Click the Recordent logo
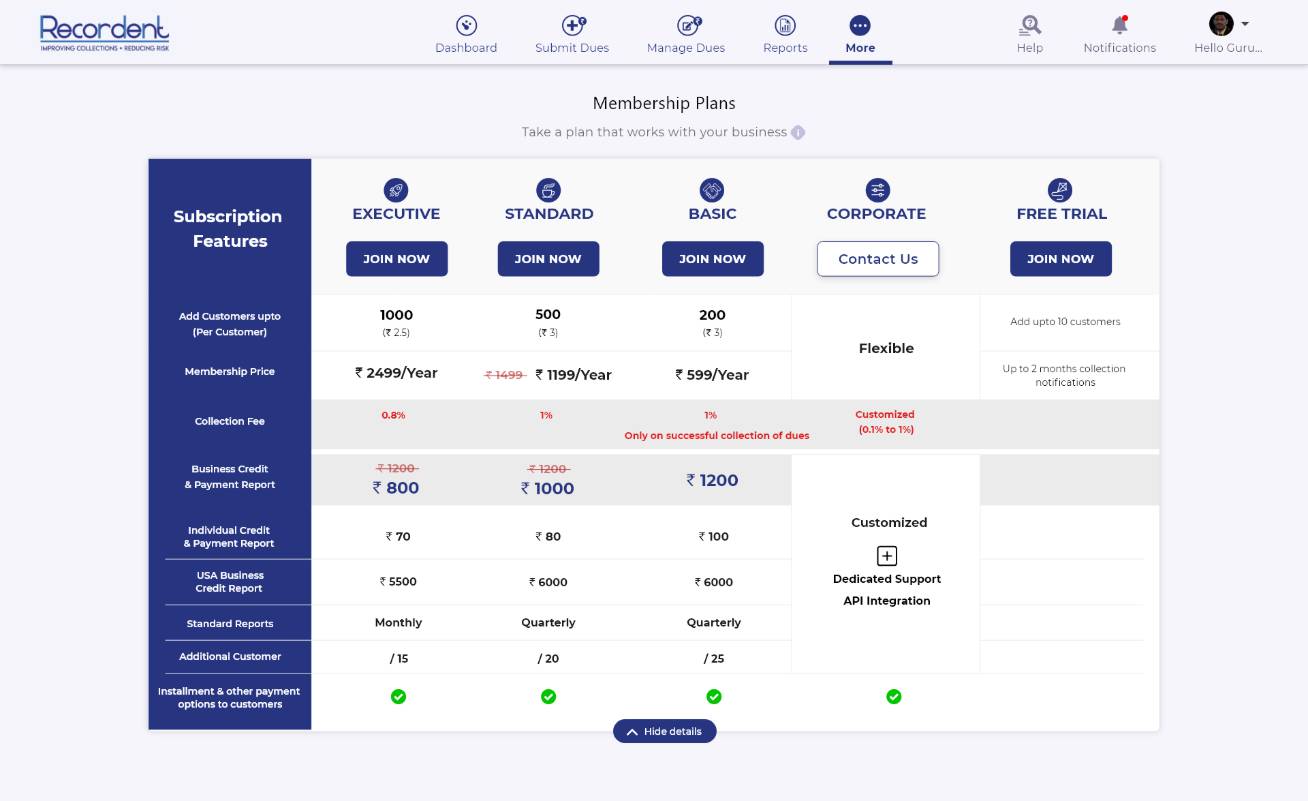1308x801 pixels. click(x=104, y=31)
